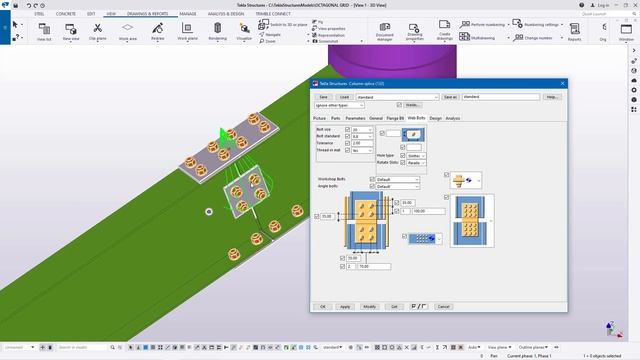Screen dimensions: 640x360
Task: Click the Tolerance value field
Action: point(362,143)
